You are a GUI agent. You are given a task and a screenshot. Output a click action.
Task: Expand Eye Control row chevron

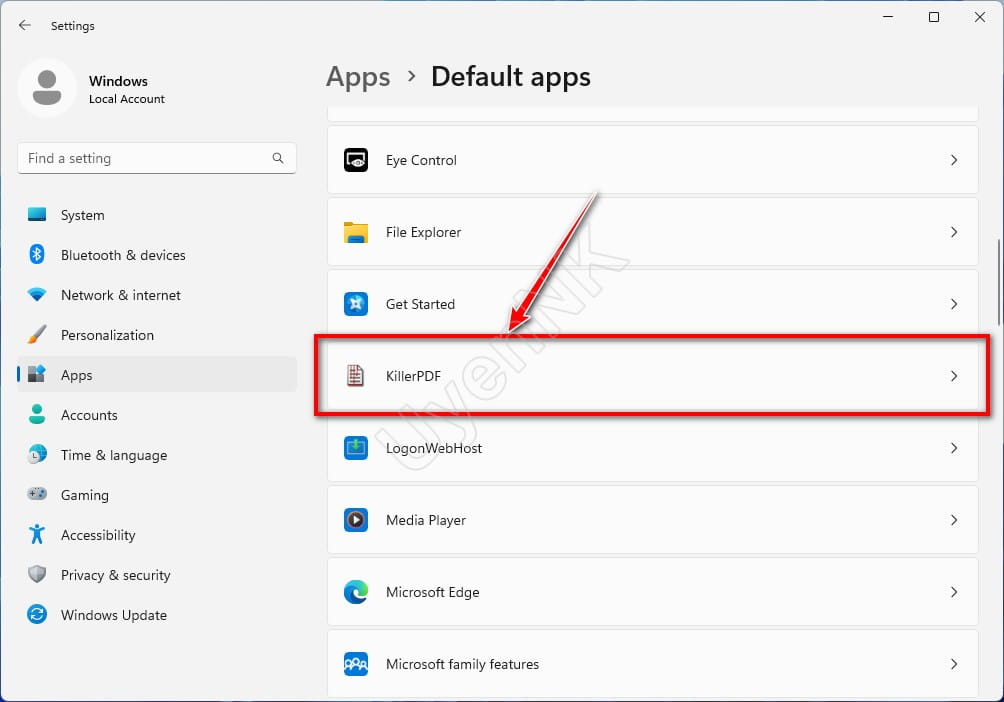pos(954,160)
